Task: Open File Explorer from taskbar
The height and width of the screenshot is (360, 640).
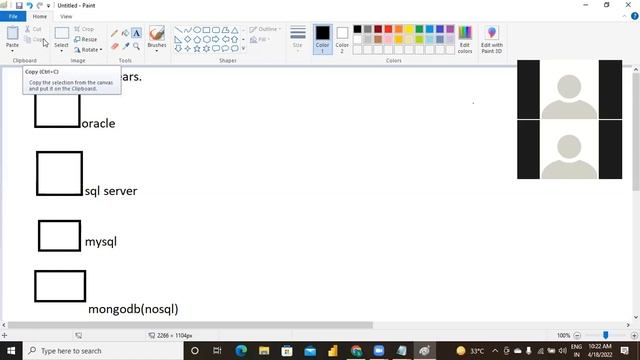Action: (x=264, y=351)
